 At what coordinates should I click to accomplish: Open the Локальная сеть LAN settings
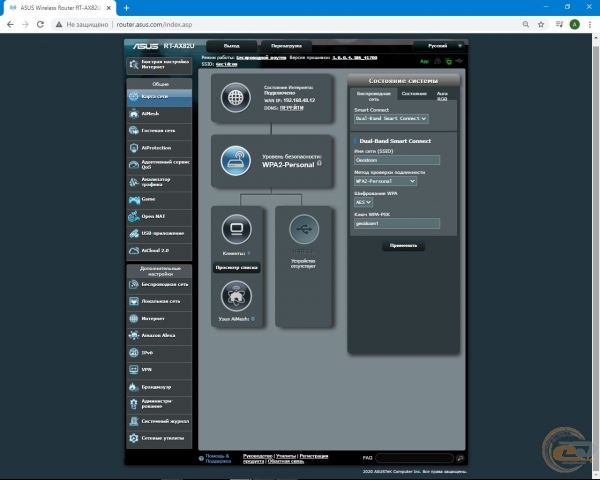click(x=159, y=302)
